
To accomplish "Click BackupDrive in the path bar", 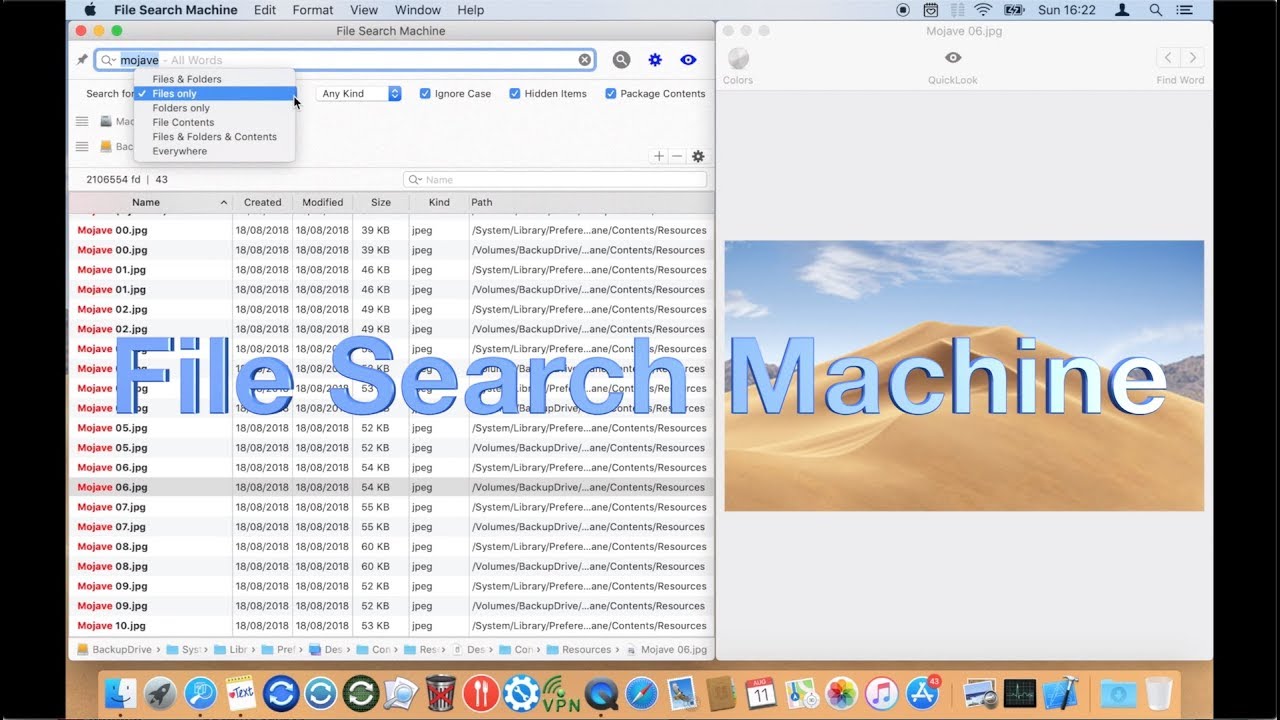I will pyautogui.click(x=114, y=650).
